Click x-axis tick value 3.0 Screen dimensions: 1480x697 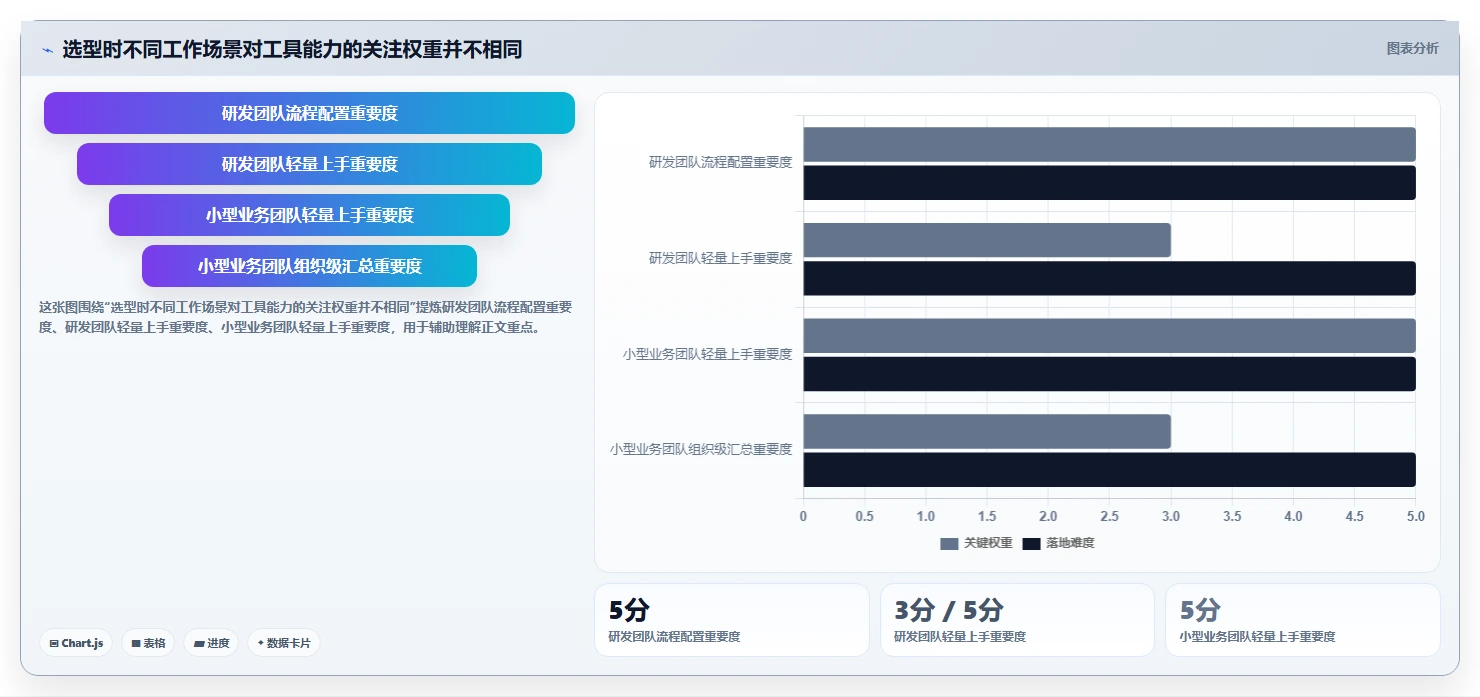click(x=1171, y=516)
